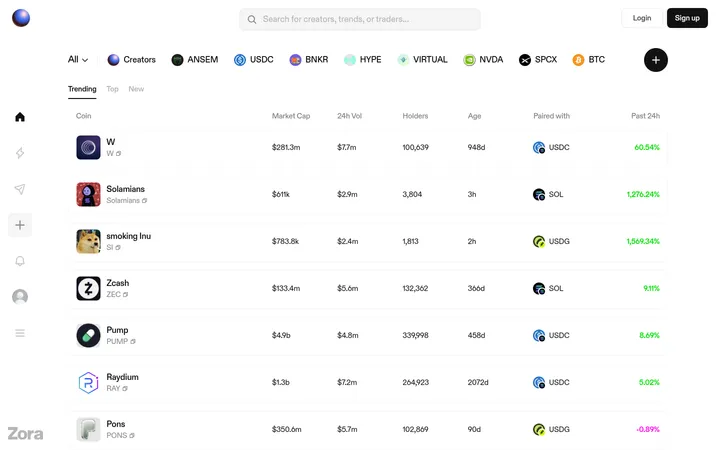Click the Zcash $133.4m market cap

coord(286,288)
